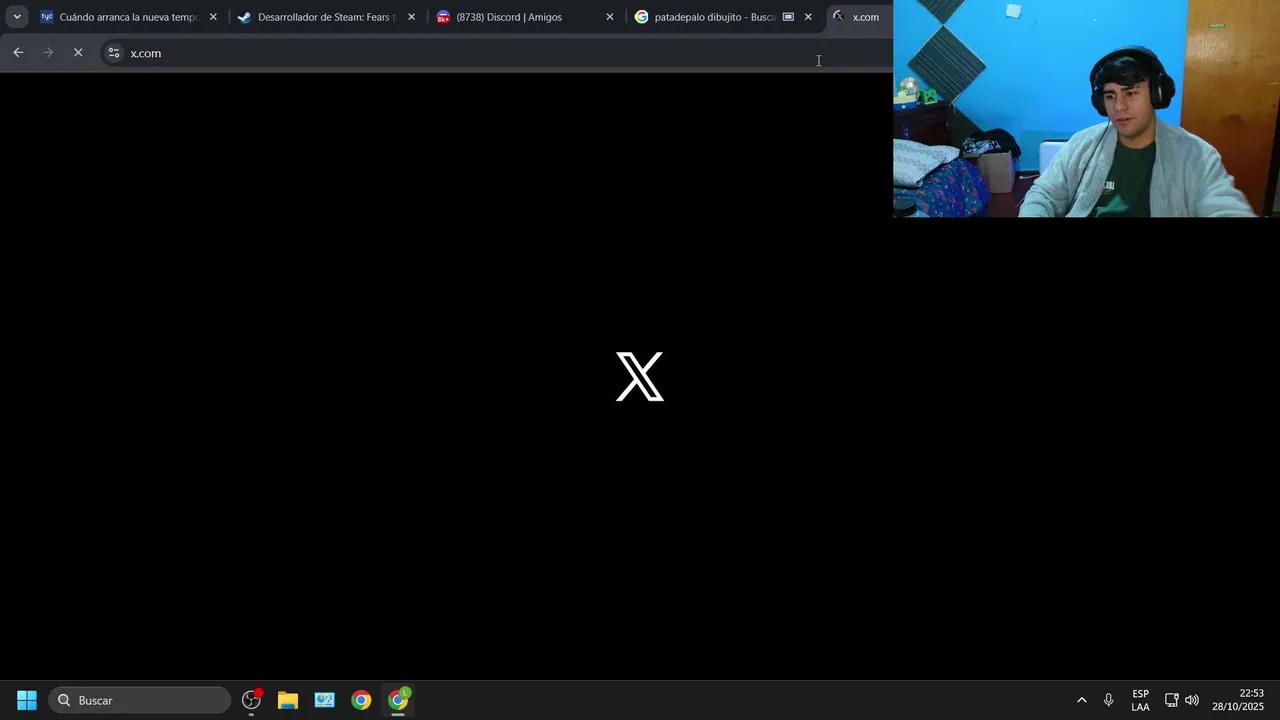The height and width of the screenshot is (720, 1280).
Task: Open File Explorer from the taskbar
Action: [x=288, y=700]
